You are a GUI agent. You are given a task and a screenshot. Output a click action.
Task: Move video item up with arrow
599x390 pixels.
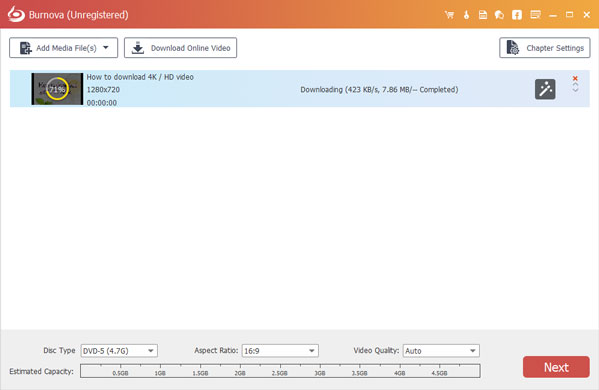click(575, 84)
